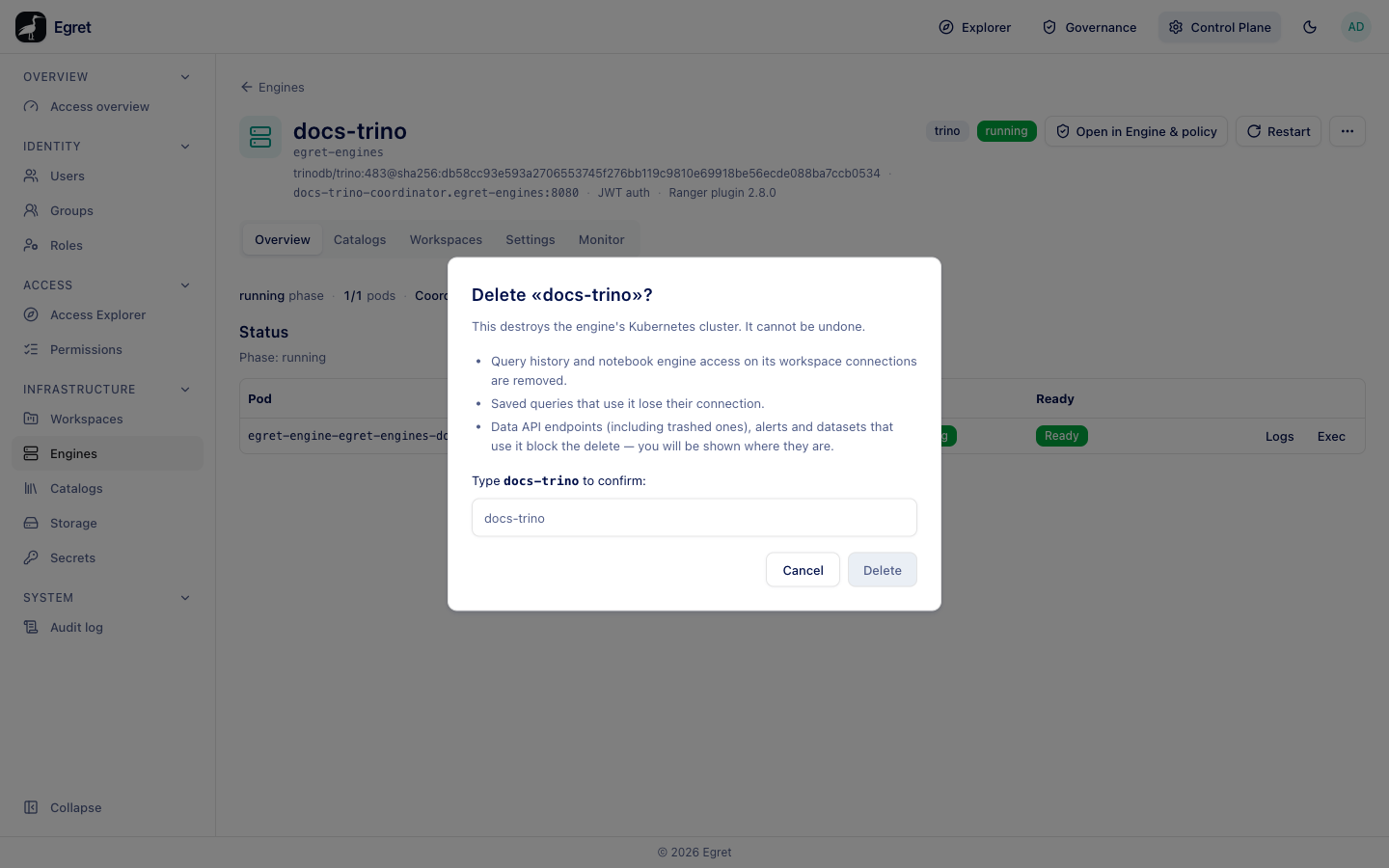The image size is (1389, 868).
Task: Cancel the delete engine dialog
Action: tap(803, 570)
